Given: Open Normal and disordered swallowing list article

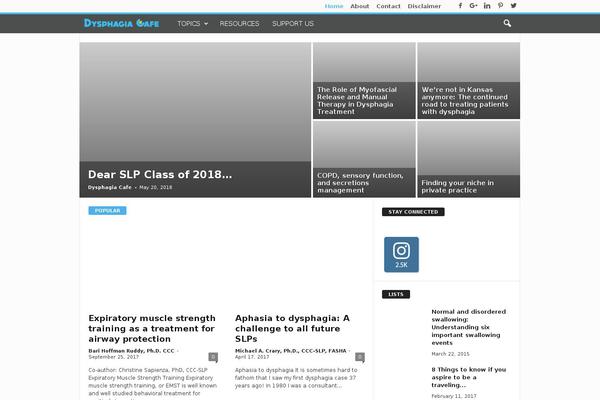Looking at the screenshot, I should coord(469,327).
